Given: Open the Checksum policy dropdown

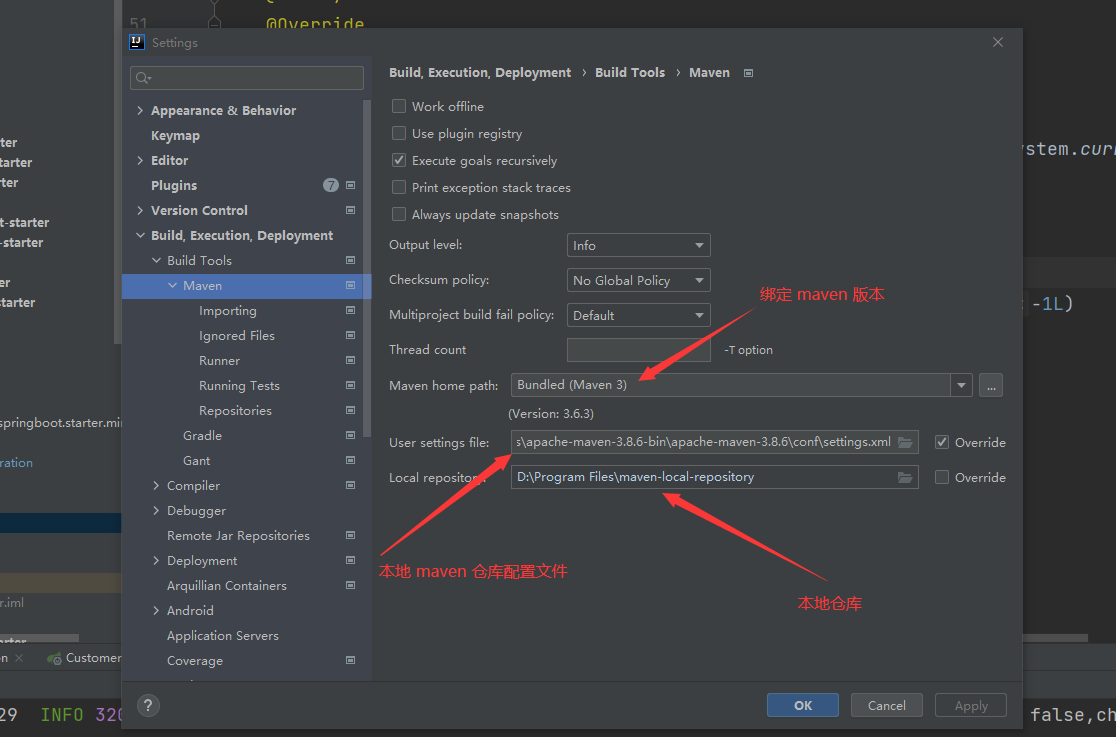Looking at the screenshot, I should [x=638, y=280].
